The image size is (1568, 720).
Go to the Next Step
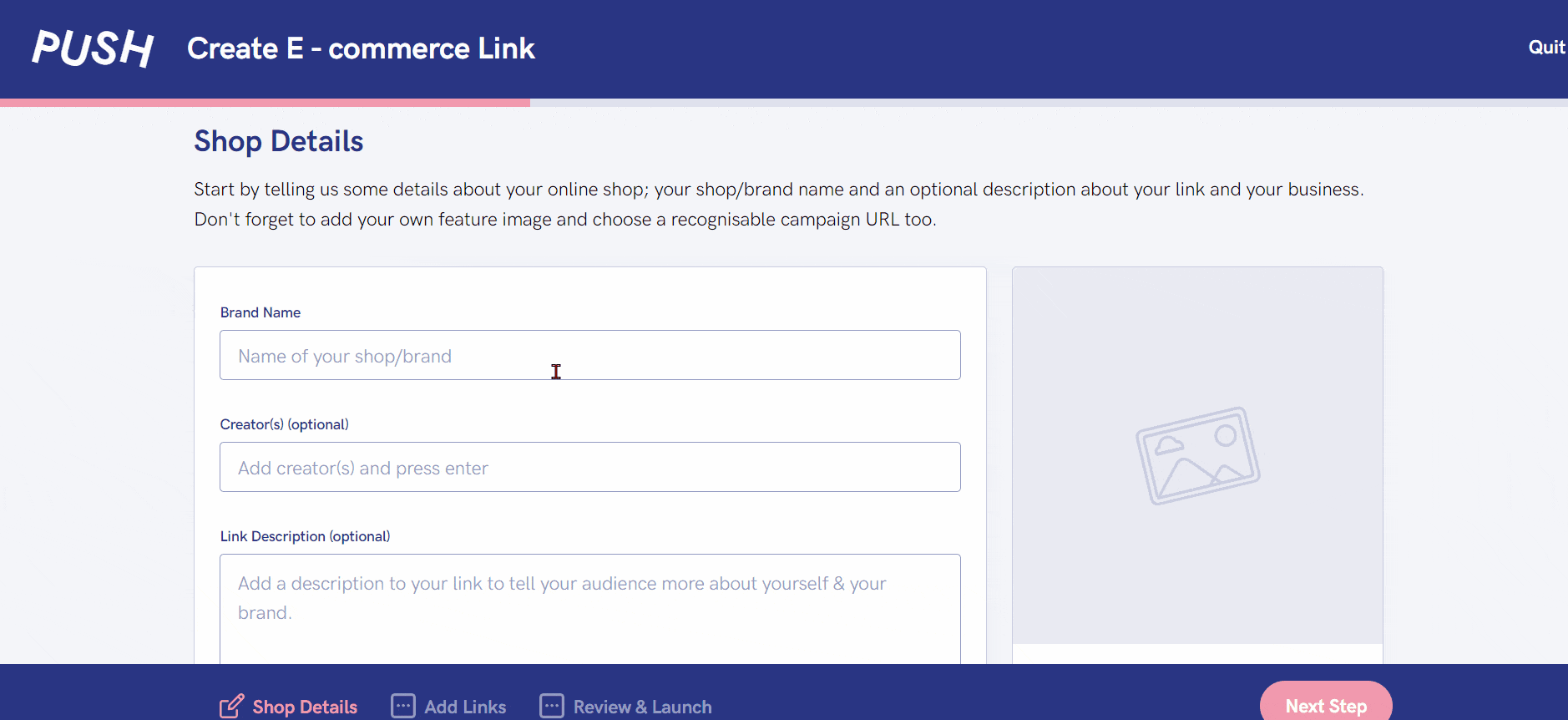pos(1326,702)
